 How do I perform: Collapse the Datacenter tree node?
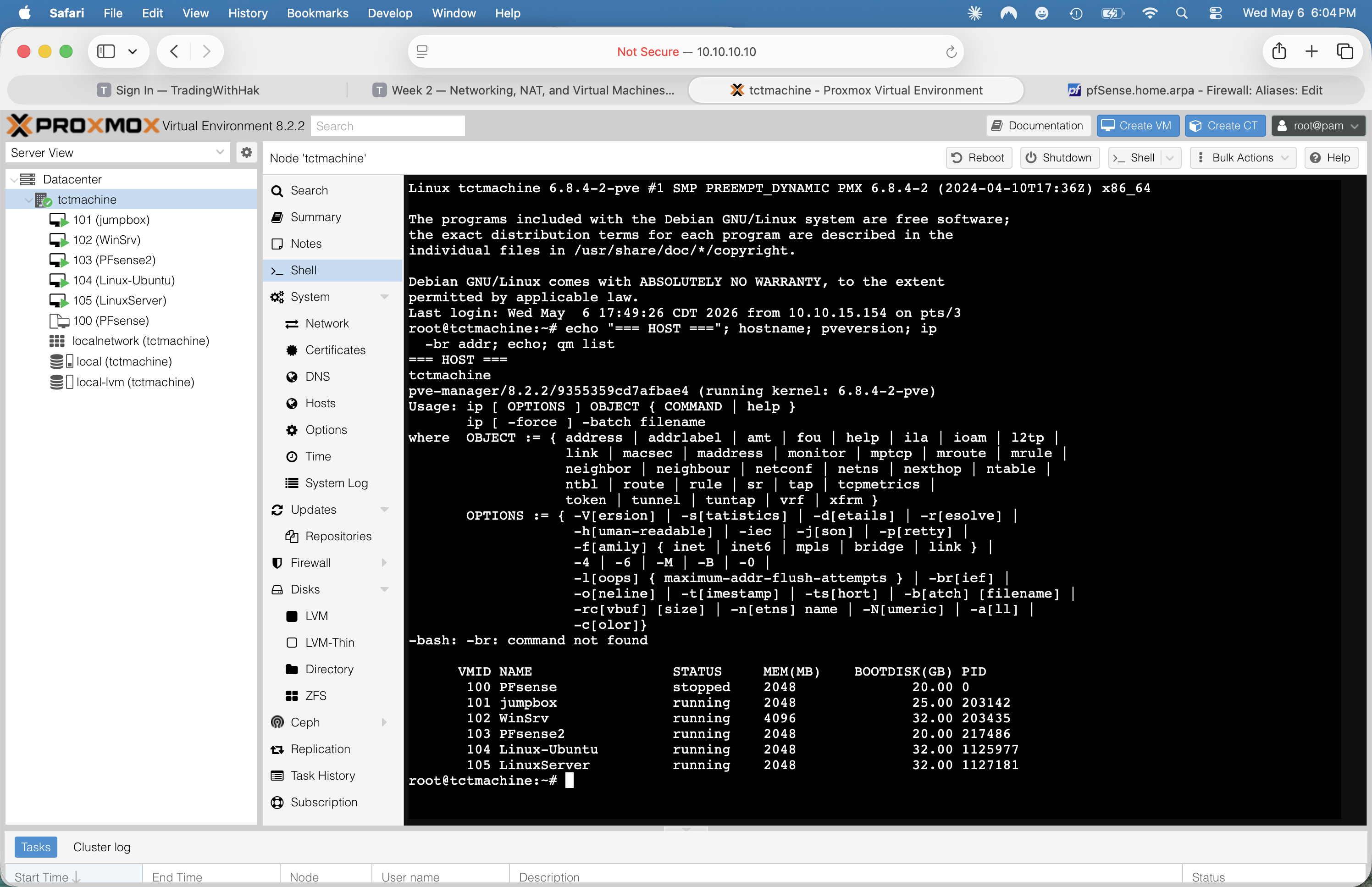tap(14, 180)
